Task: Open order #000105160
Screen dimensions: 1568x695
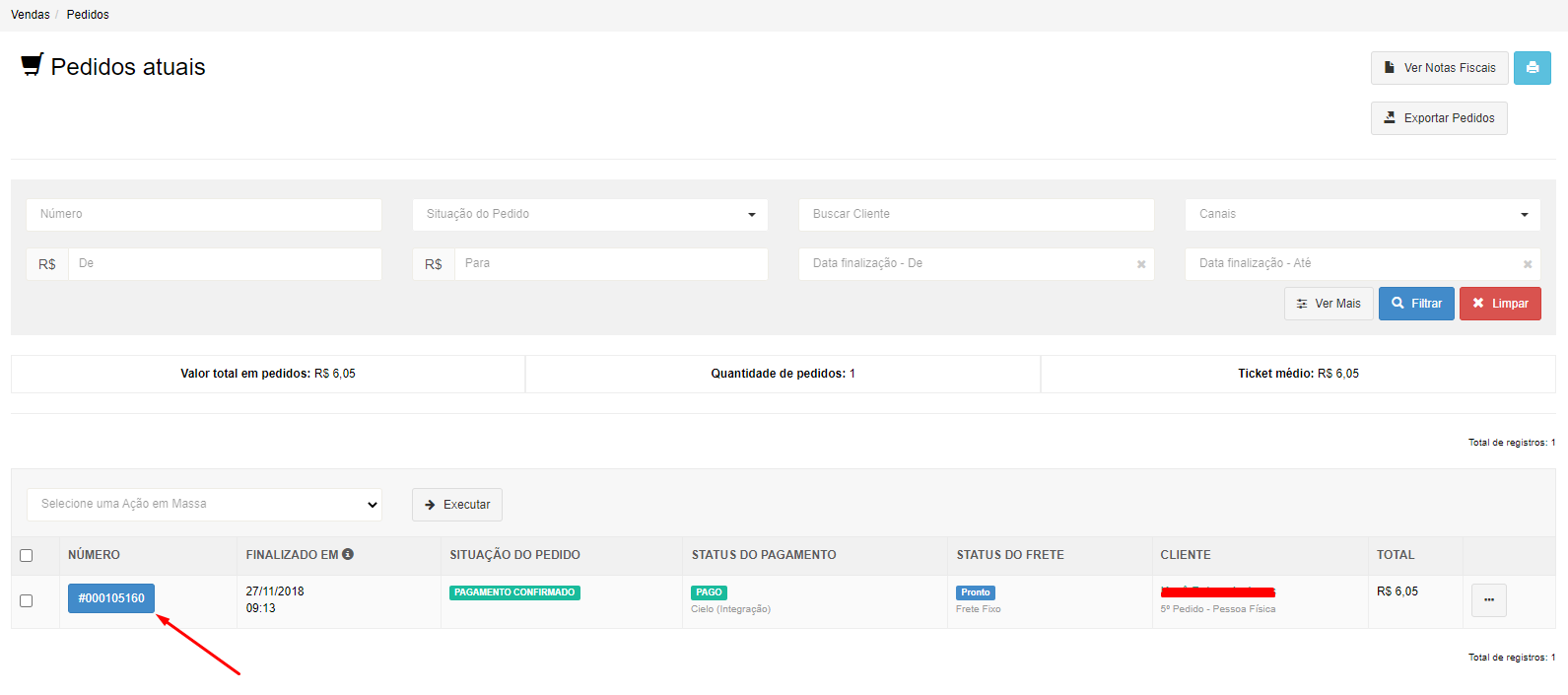Action: tap(111, 598)
